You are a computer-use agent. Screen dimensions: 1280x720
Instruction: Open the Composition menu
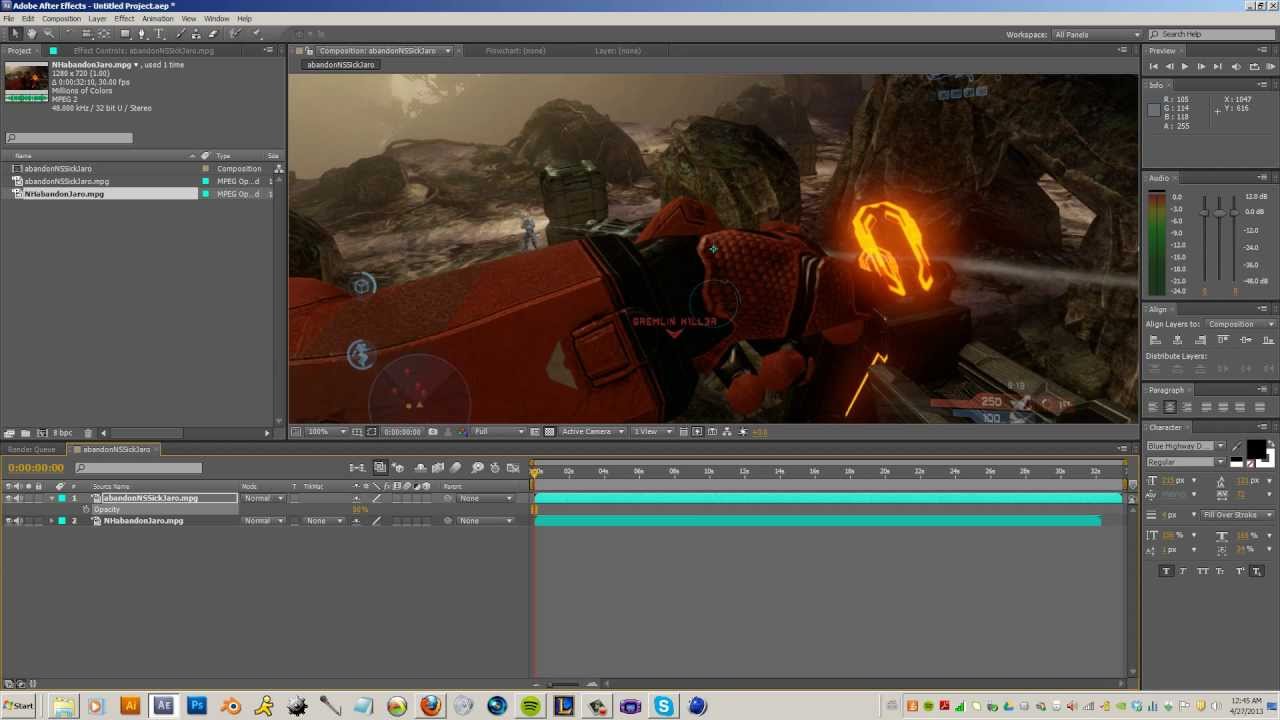(x=61, y=19)
